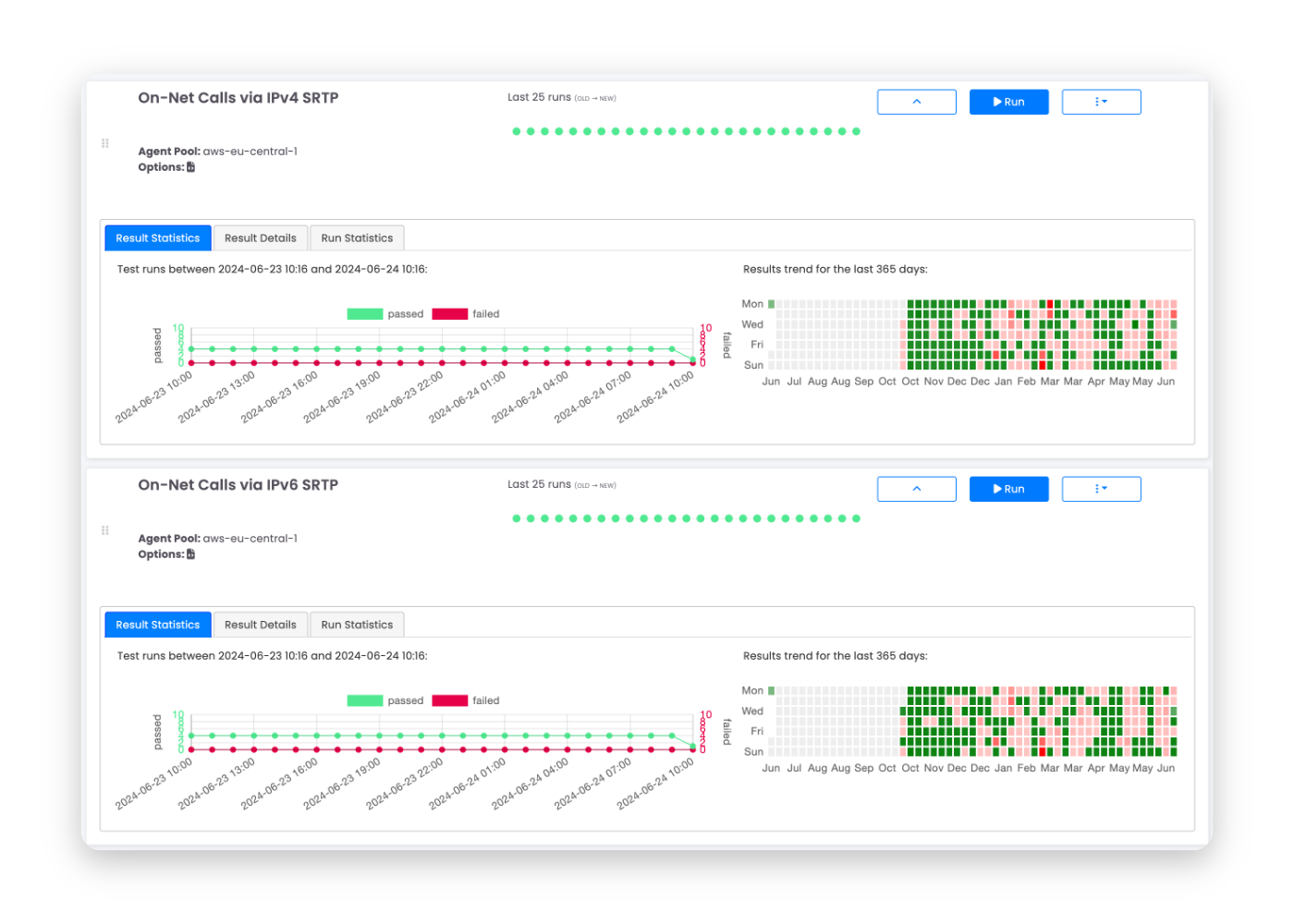Grab the drag handle of the IPv4 test
Image resolution: width=1294 pixels, height=924 pixels.
[x=105, y=143]
